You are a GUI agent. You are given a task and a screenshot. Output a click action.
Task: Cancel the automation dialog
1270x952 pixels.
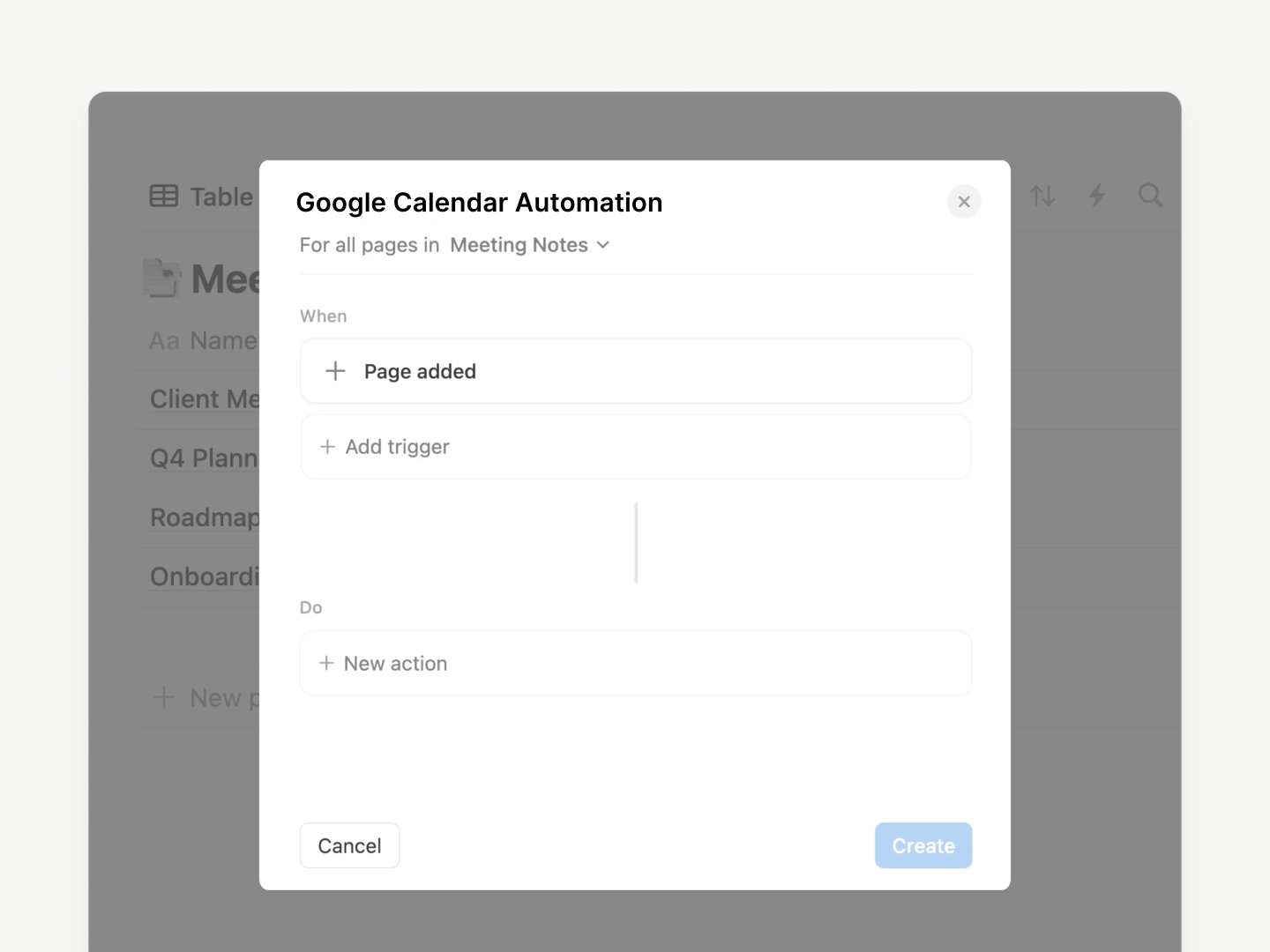click(349, 845)
